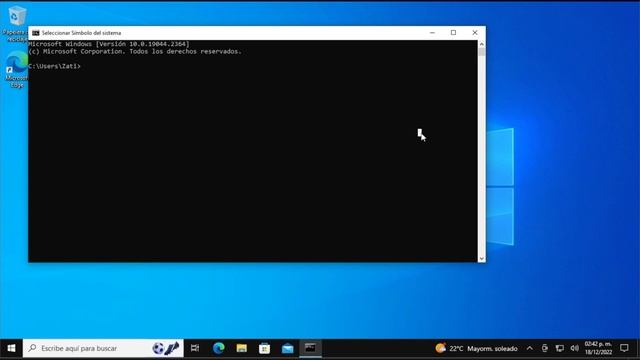Open Microsoft Store from the taskbar
Image resolution: width=640 pixels, height=360 pixels.
[x=264, y=348]
